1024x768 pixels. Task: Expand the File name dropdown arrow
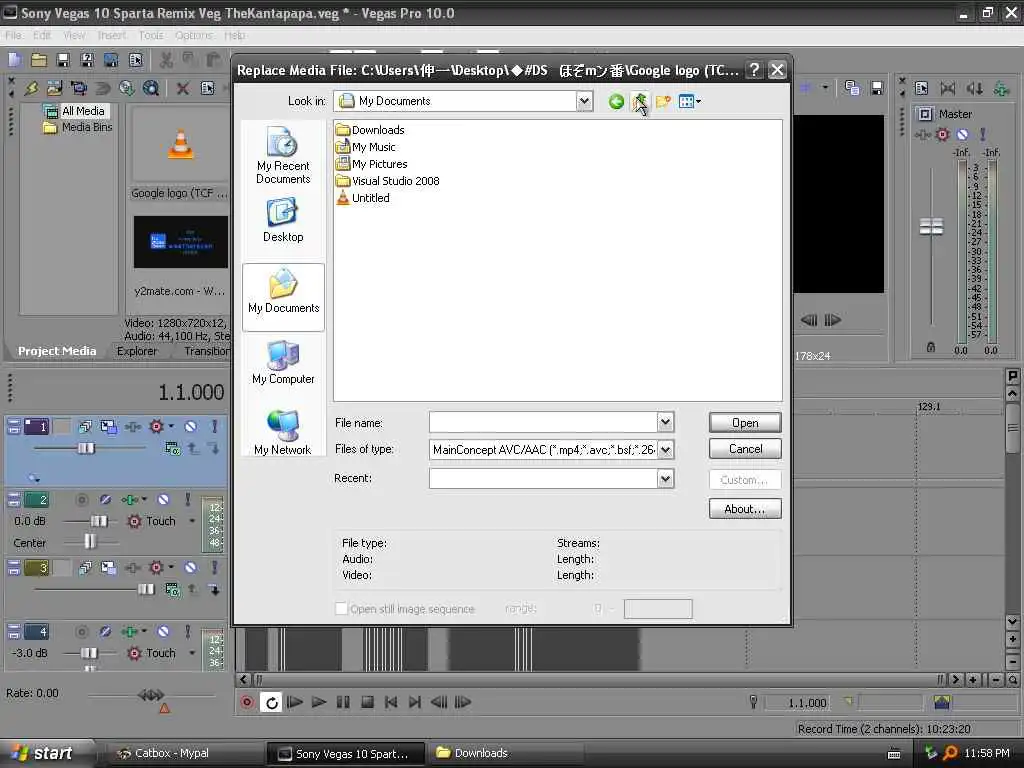tap(665, 423)
